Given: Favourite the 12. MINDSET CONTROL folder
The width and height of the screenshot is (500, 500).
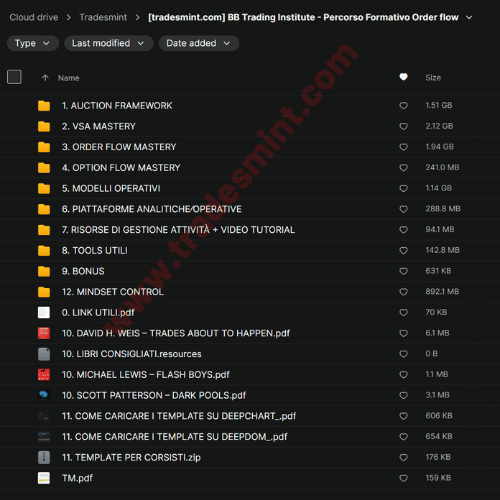Looking at the screenshot, I should point(403,292).
